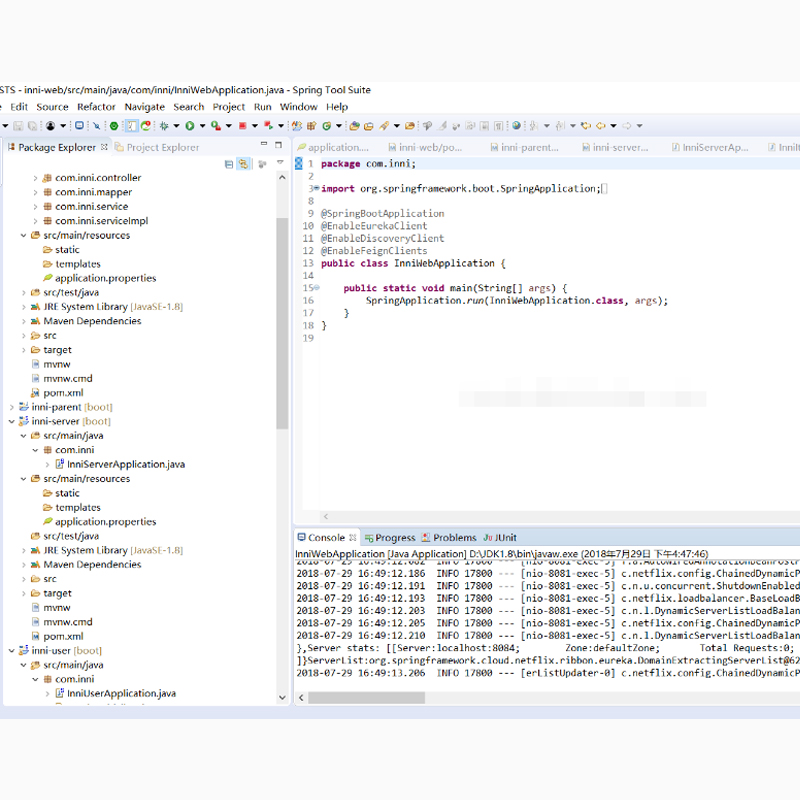
Task: Minimize the Package Explorer view
Action: pyautogui.click(x=264, y=144)
